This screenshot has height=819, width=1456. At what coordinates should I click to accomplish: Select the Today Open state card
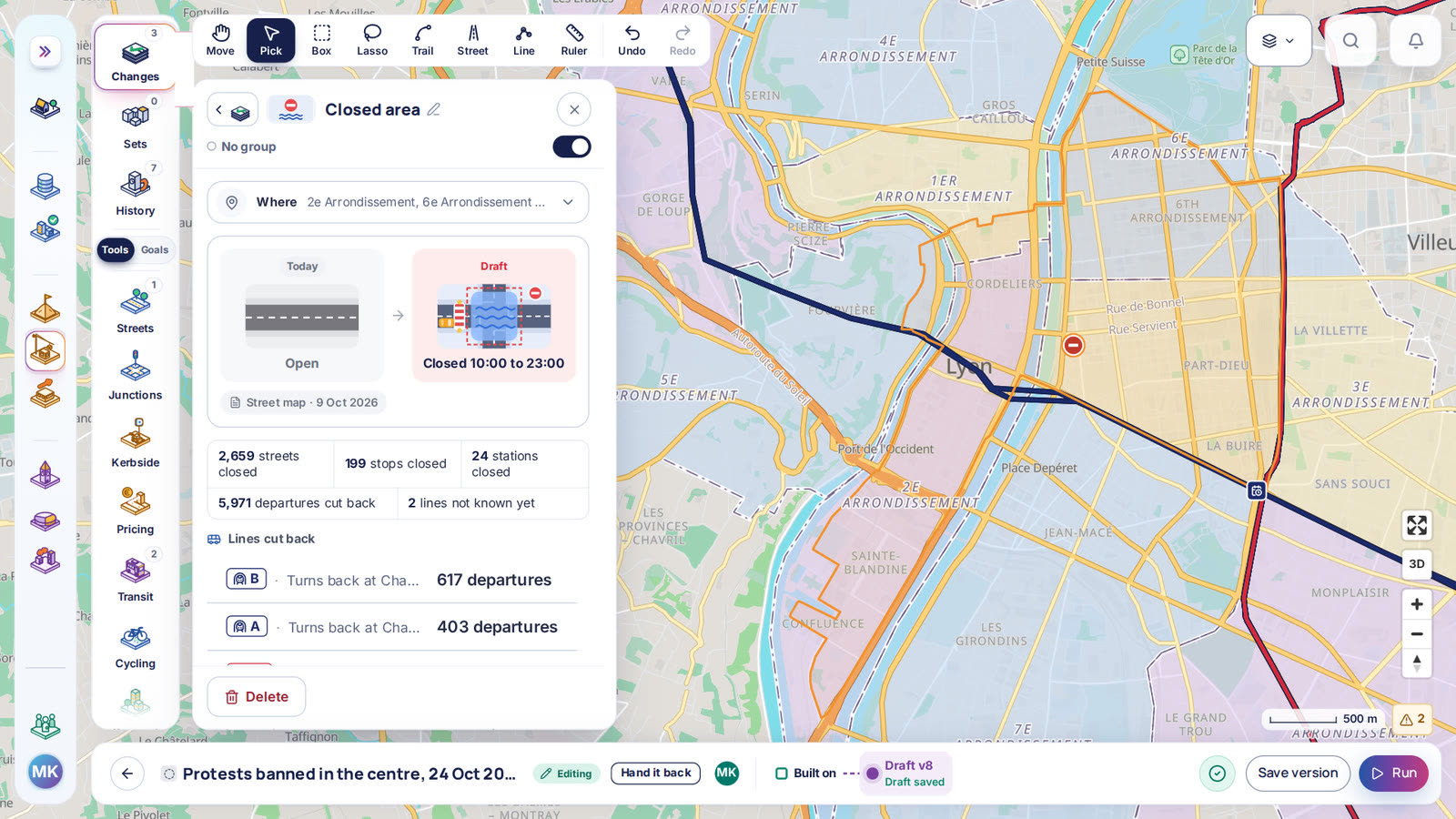coord(302,315)
